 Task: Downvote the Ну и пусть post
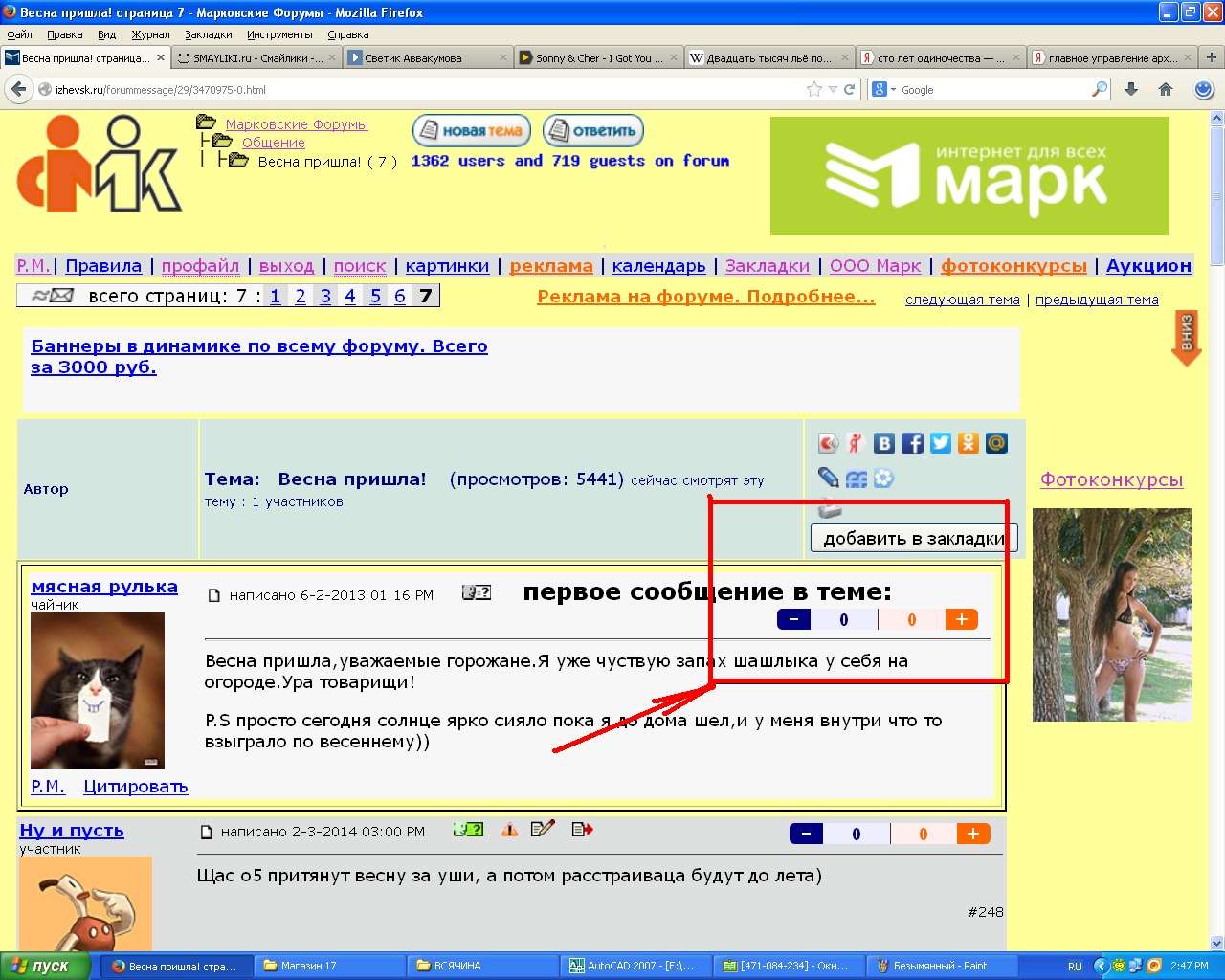click(806, 834)
